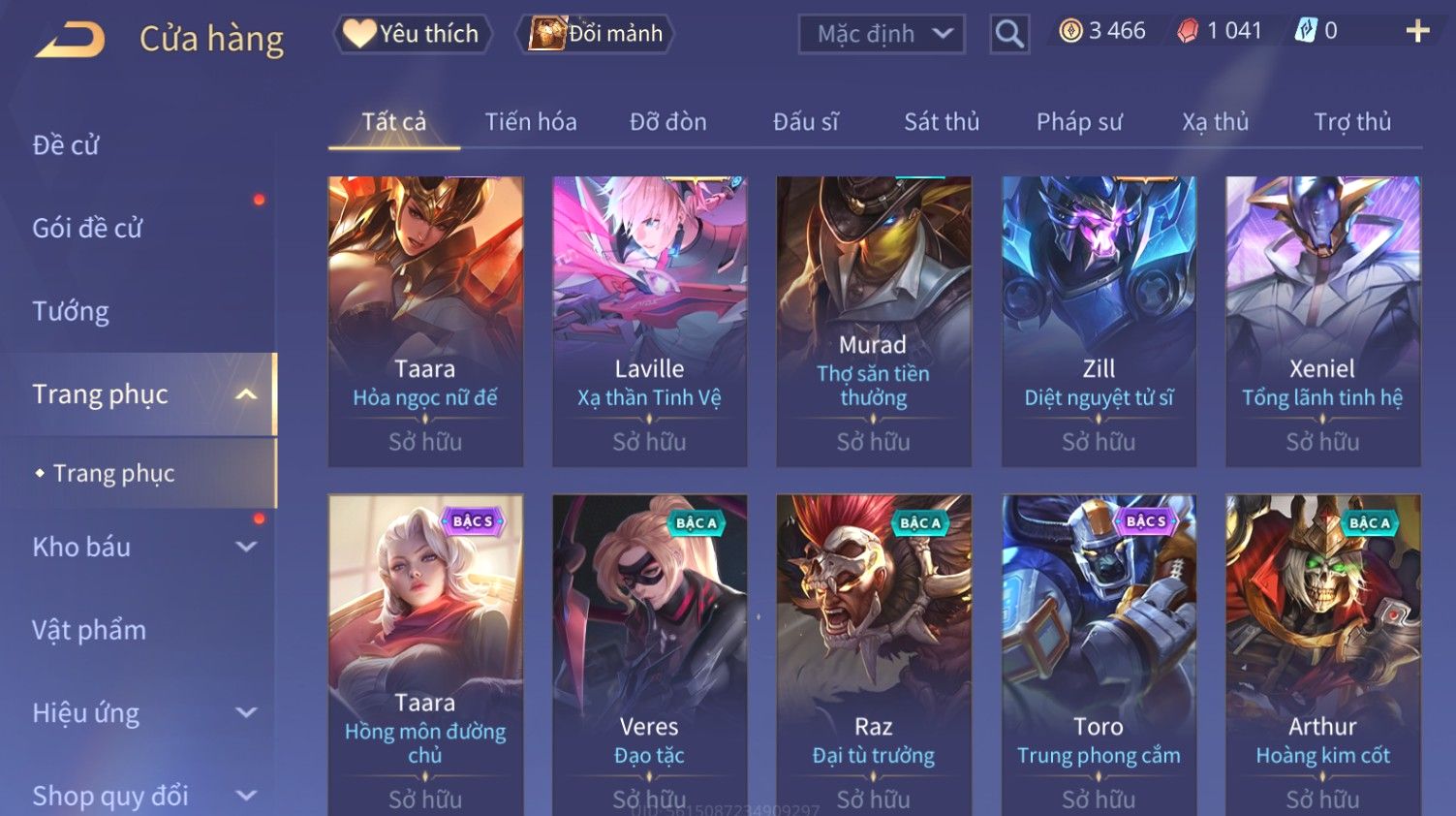Screen dimensions: 1456x816
Task: Select the Tiến hóa filter tab
Action: coord(531,122)
